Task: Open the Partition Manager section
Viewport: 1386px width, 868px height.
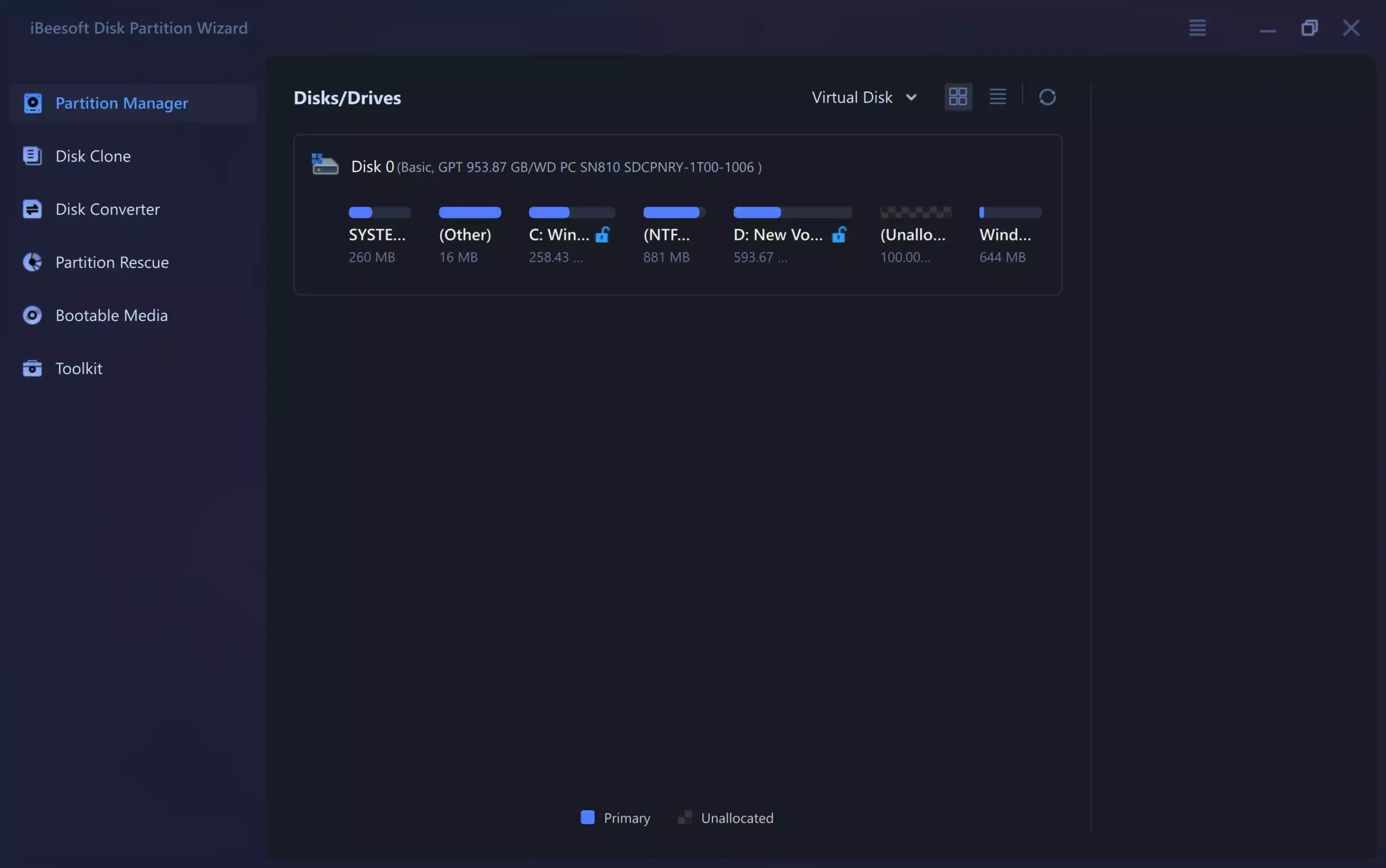Action: (x=133, y=103)
